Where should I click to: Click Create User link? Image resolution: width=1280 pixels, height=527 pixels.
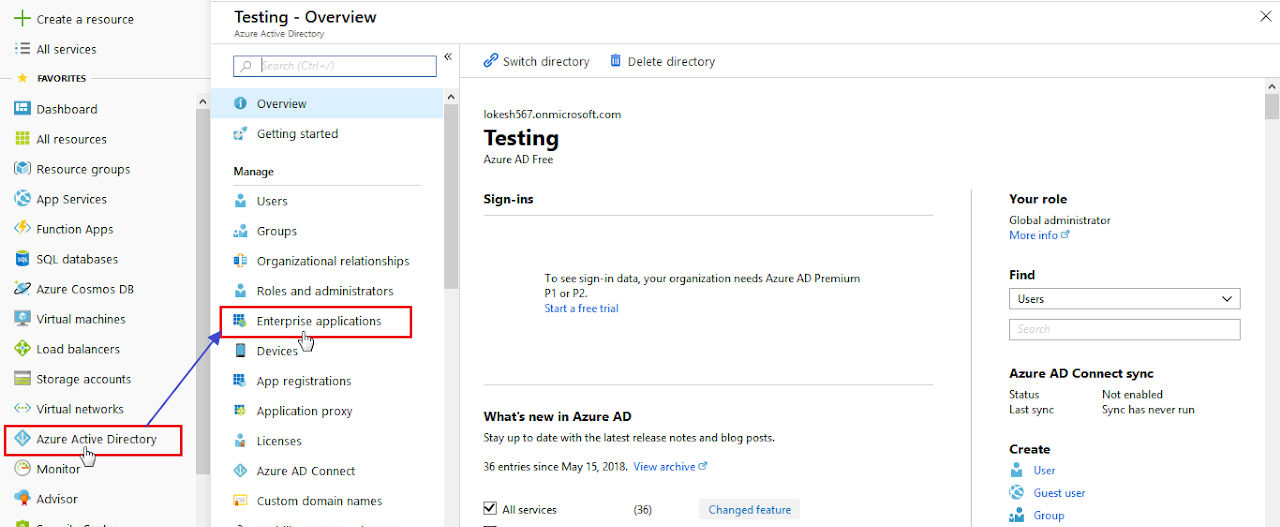pyautogui.click(x=1044, y=470)
